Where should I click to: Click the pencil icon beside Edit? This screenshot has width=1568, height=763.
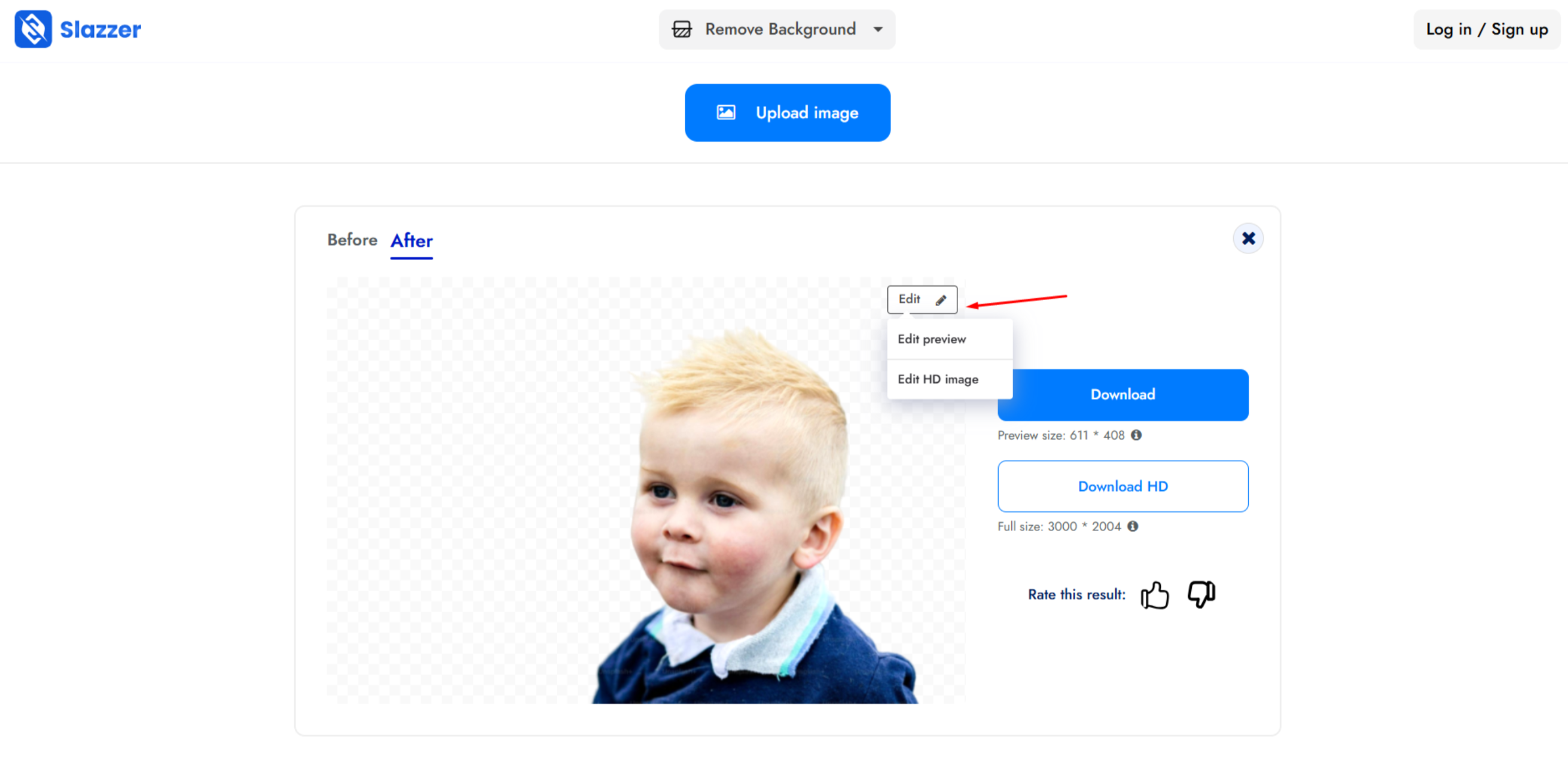tap(941, 300)
